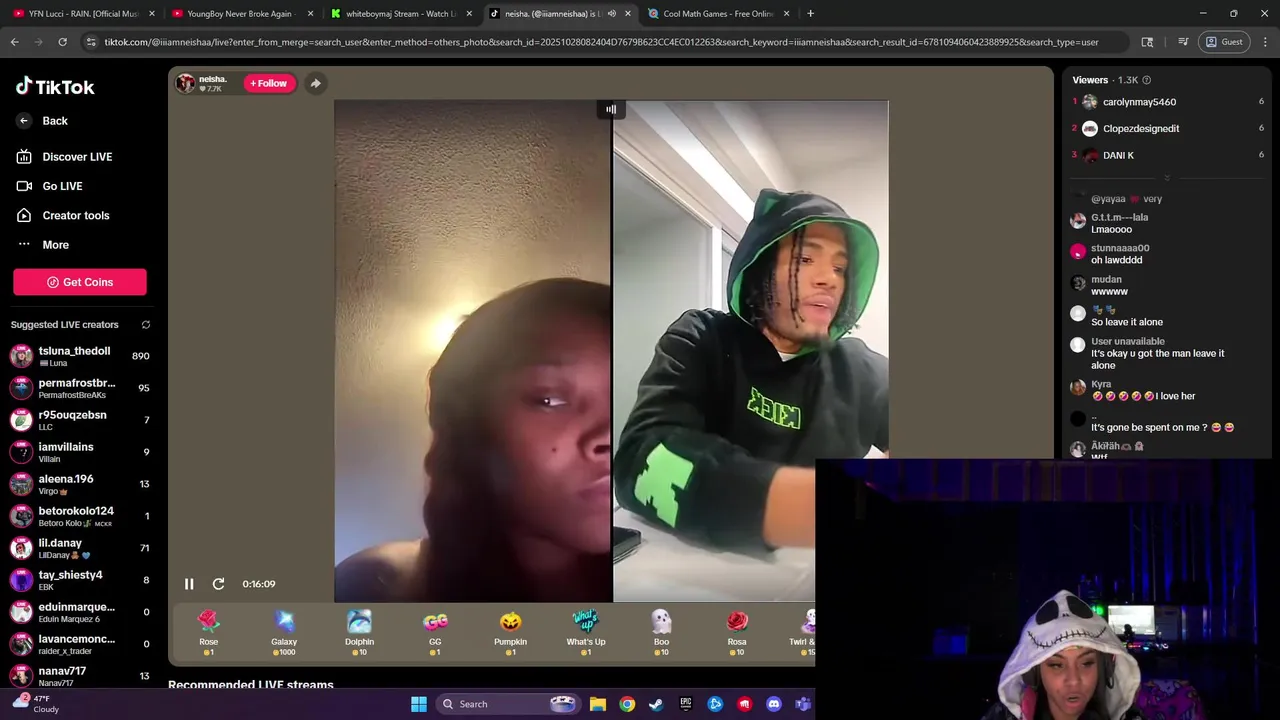The image size is (1280, 720).
Task: Share the live stream via arrow icon
Action: pyautogui.click(x=315, y=83)
